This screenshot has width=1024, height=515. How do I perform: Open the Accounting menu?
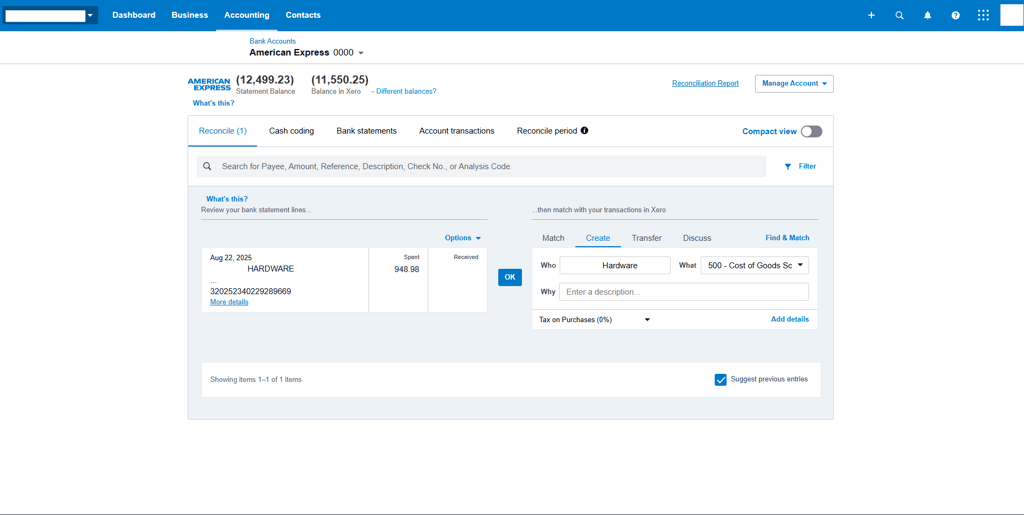pos(247,15)
